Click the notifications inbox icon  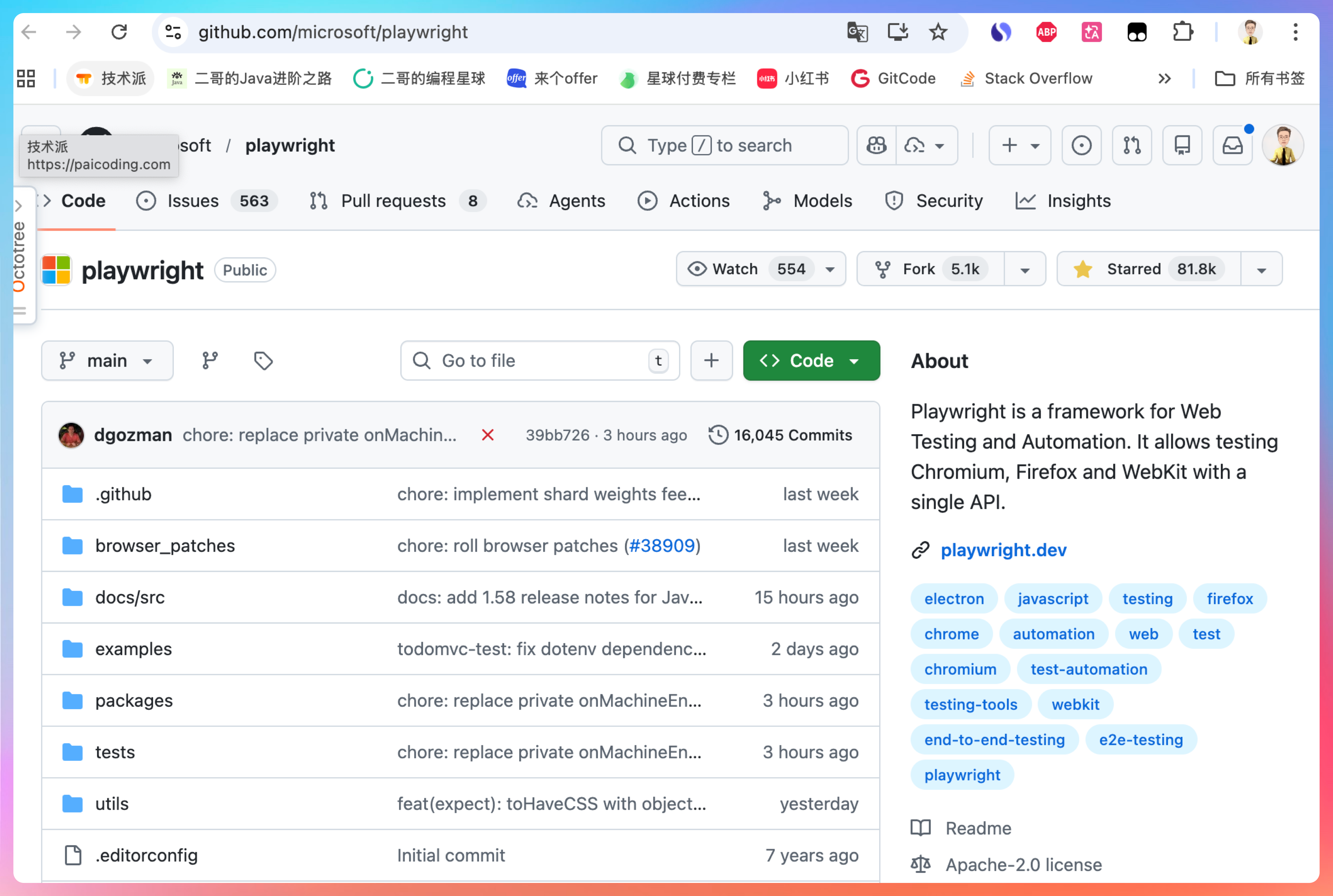tap(1232, 145)
